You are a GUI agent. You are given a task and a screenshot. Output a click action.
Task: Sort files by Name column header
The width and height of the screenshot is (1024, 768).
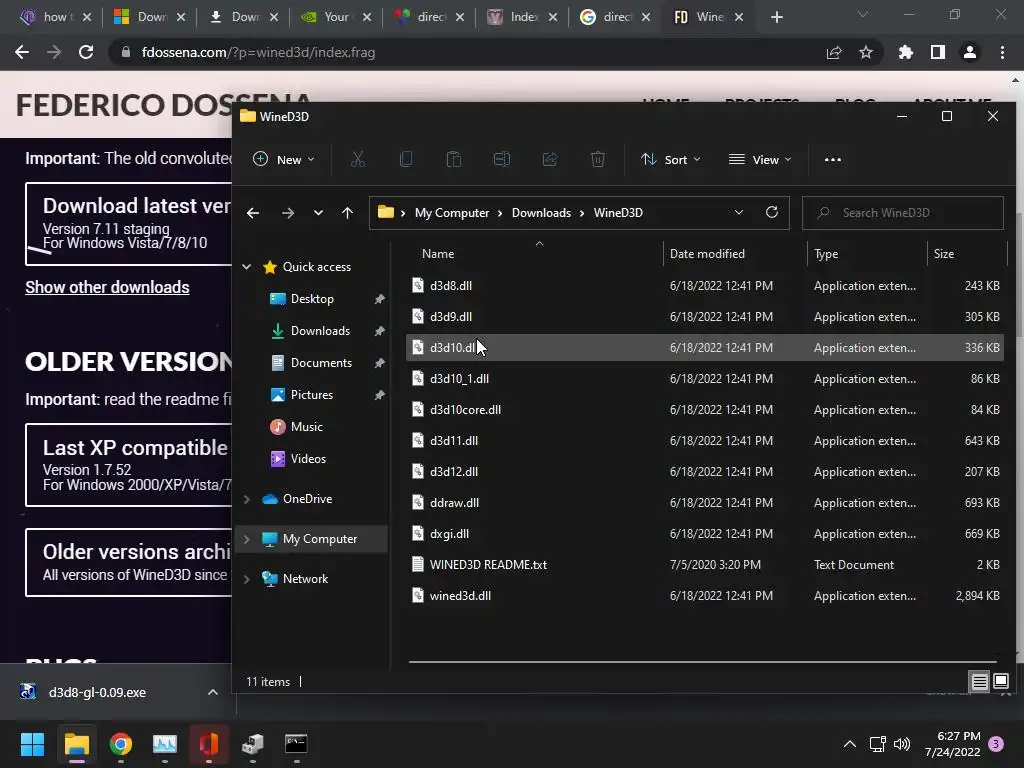click(438, 254)
